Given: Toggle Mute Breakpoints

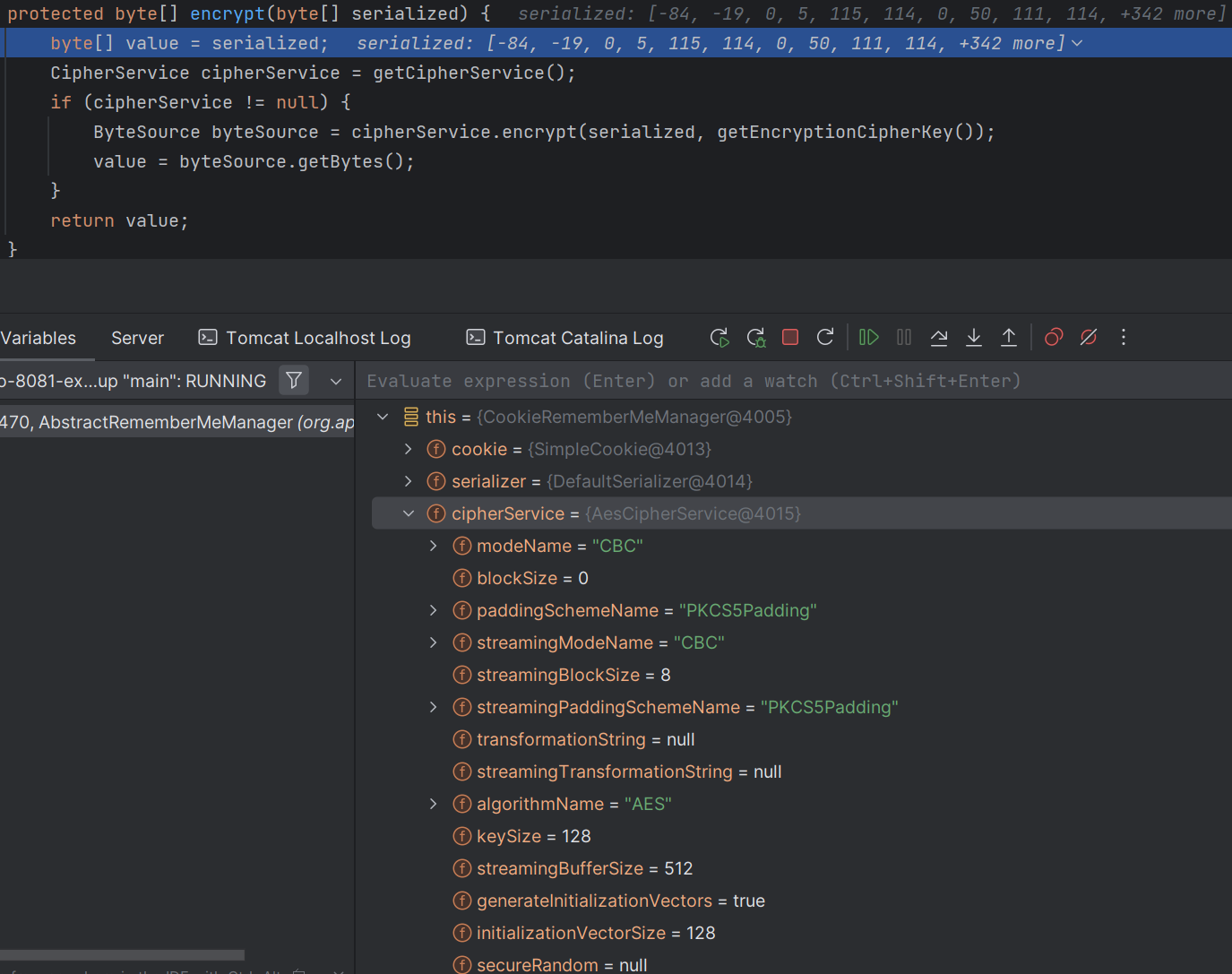Looking at the screenshot, I should click(1089, 337).
